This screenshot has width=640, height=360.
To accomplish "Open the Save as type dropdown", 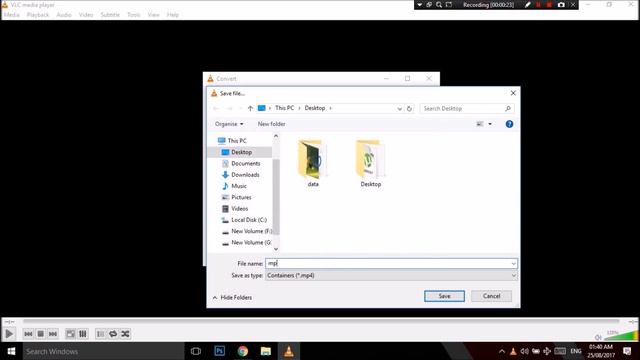I will 391,276.
